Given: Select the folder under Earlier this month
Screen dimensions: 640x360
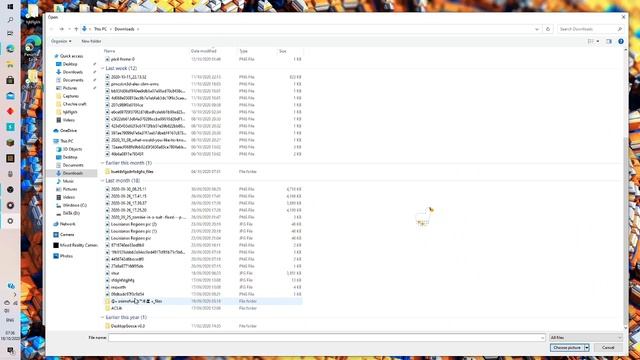Looking at the screenshot, I should [x=203, y=172].
